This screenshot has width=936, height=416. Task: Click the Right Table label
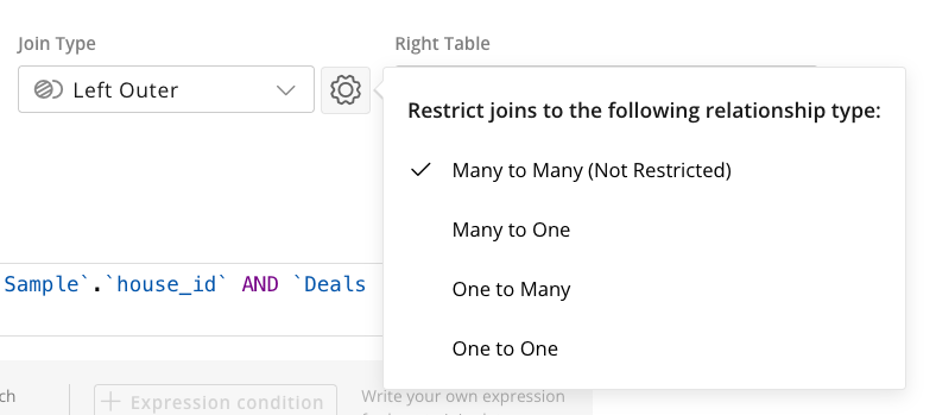(x=442, y=44)
